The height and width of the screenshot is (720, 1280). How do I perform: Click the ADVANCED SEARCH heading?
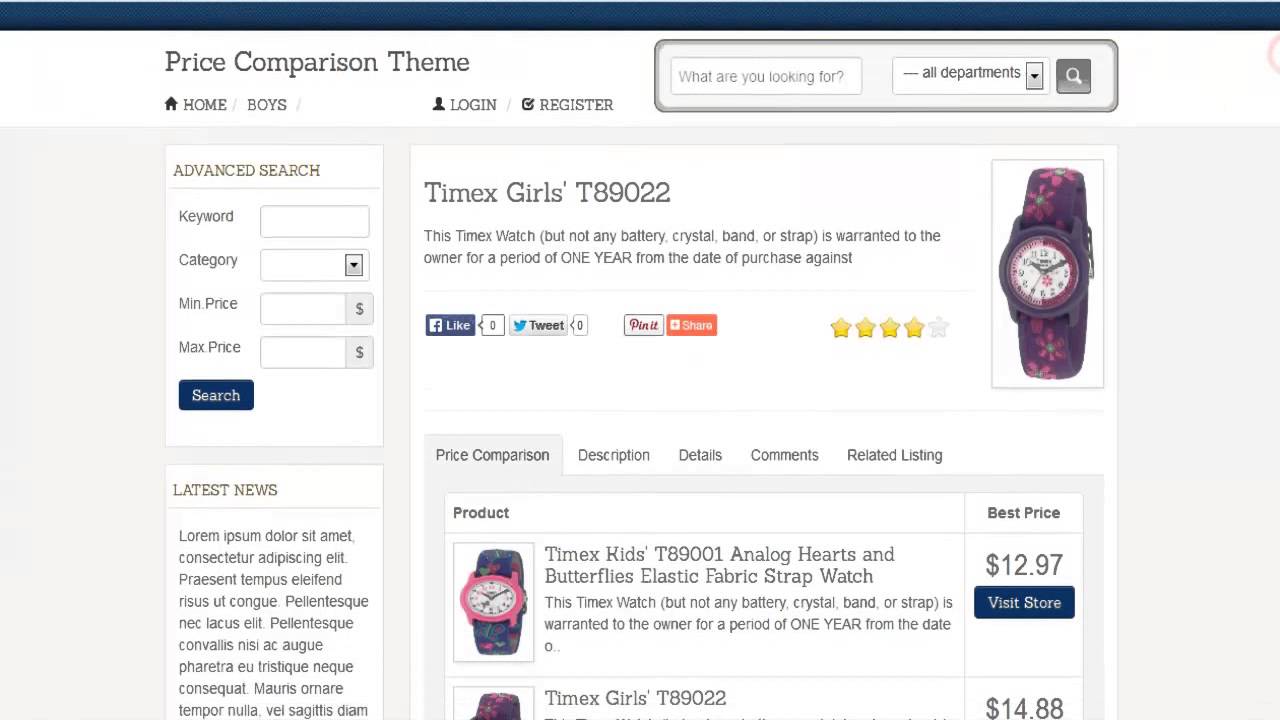pos(247,170)
